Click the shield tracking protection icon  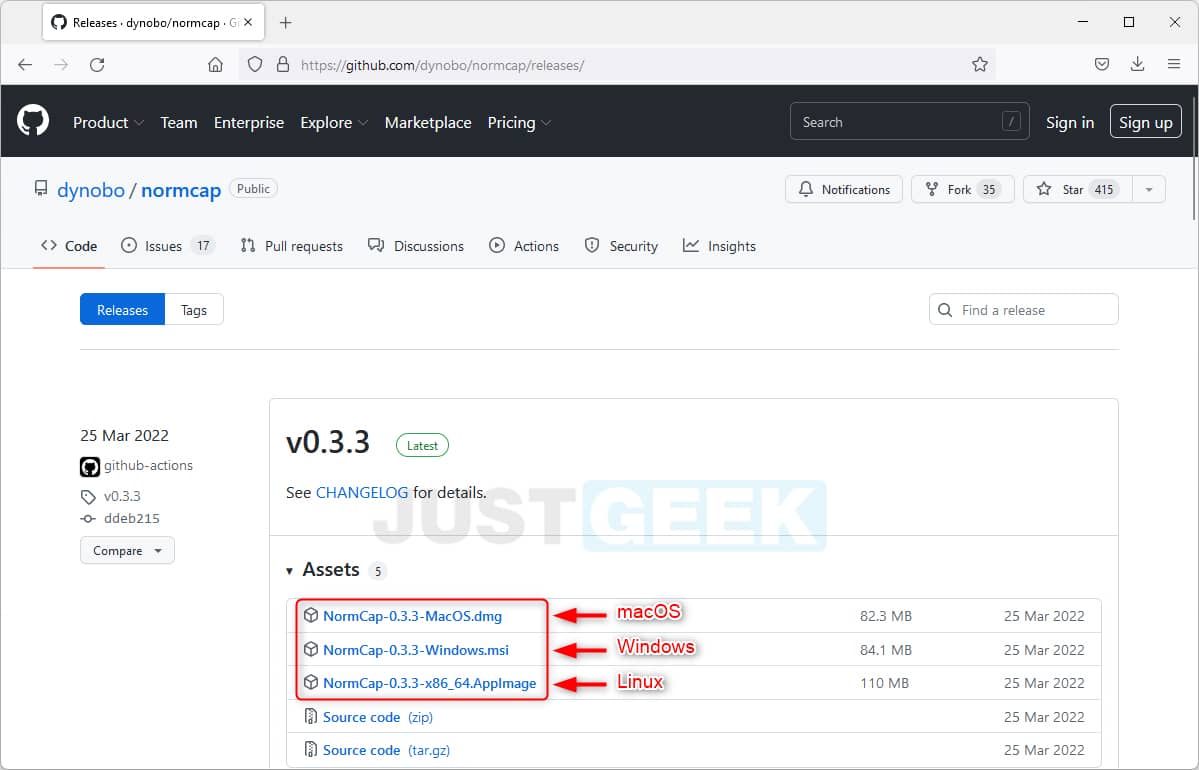pos(255,64)
